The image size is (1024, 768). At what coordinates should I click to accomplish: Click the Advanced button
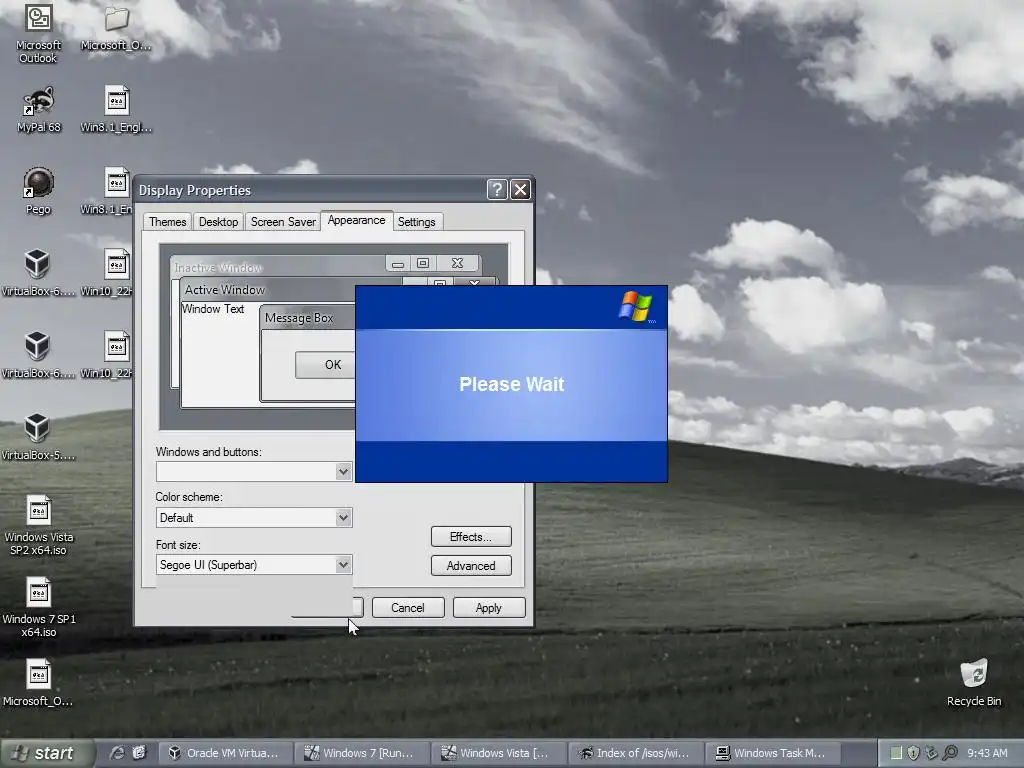click(471, 566)
